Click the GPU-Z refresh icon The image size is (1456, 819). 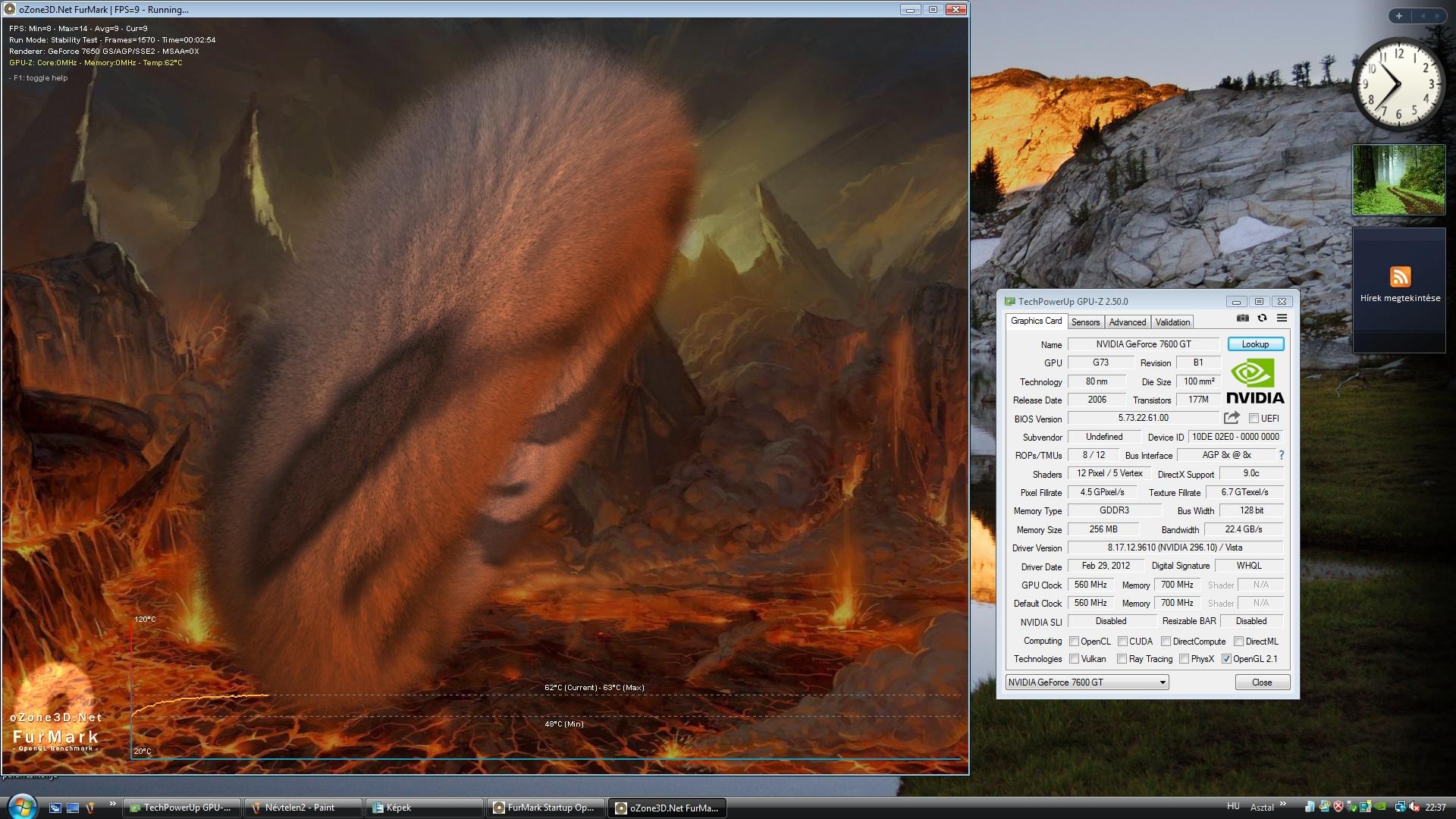coord(1262,318)
